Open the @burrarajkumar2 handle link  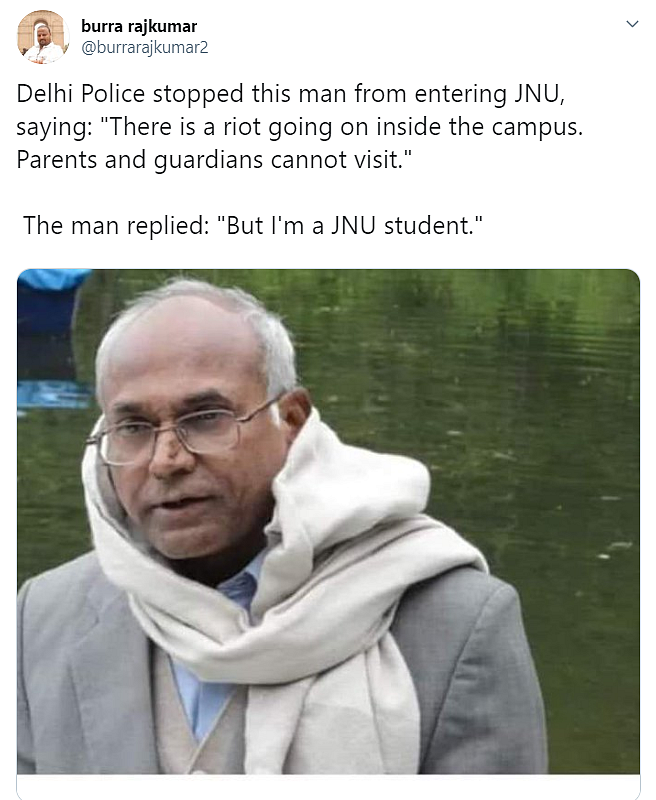(144, 47)
